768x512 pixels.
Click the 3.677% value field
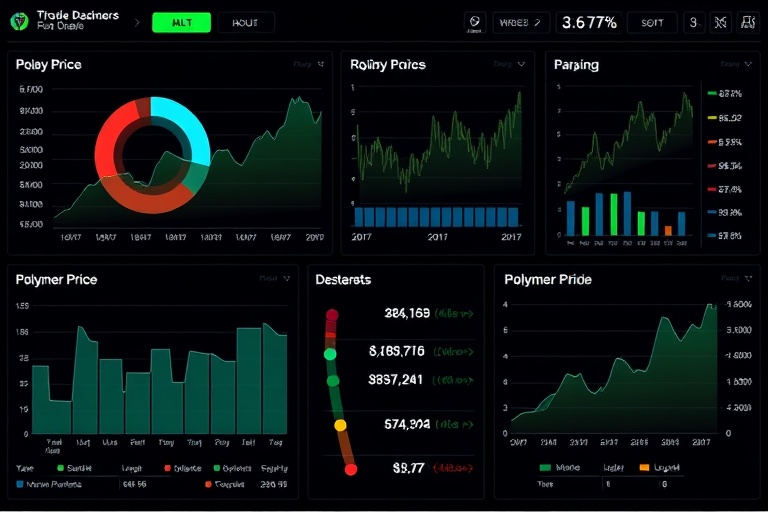589,22
